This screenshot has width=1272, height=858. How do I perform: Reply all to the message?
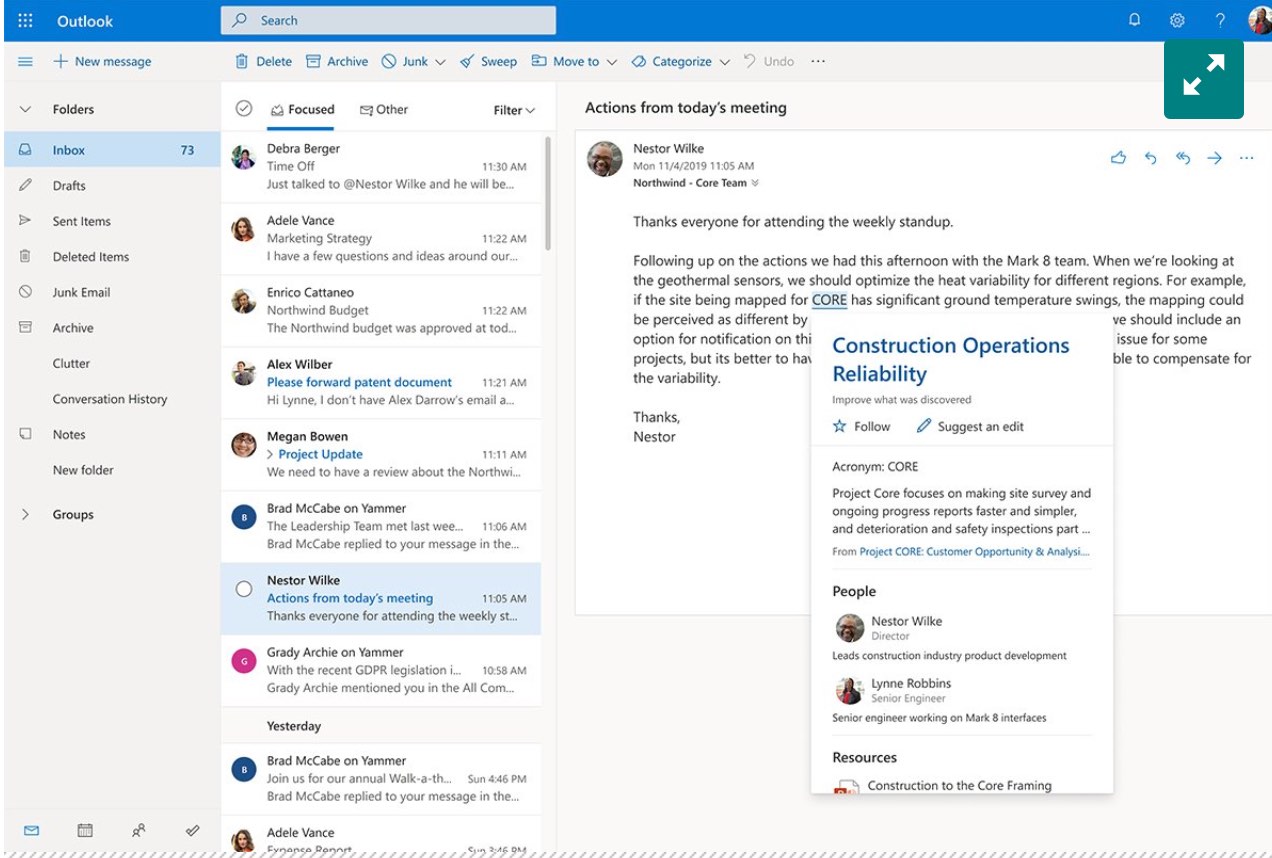pyautogui.click(x=1183, y=158)
